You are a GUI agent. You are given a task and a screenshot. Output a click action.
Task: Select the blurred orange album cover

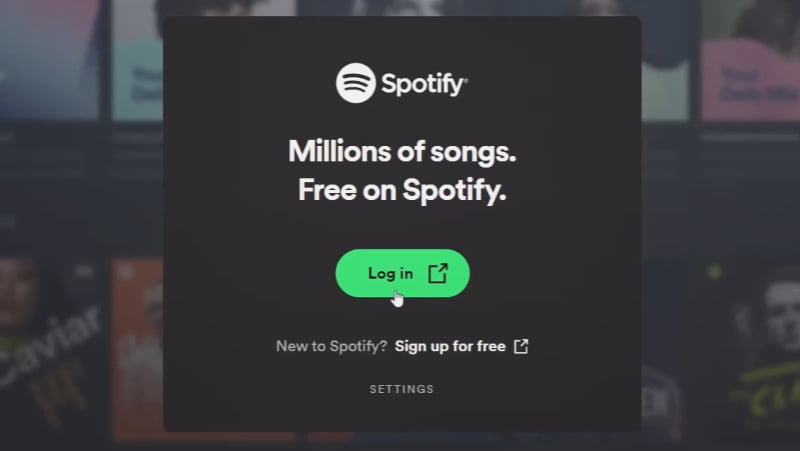138,349
